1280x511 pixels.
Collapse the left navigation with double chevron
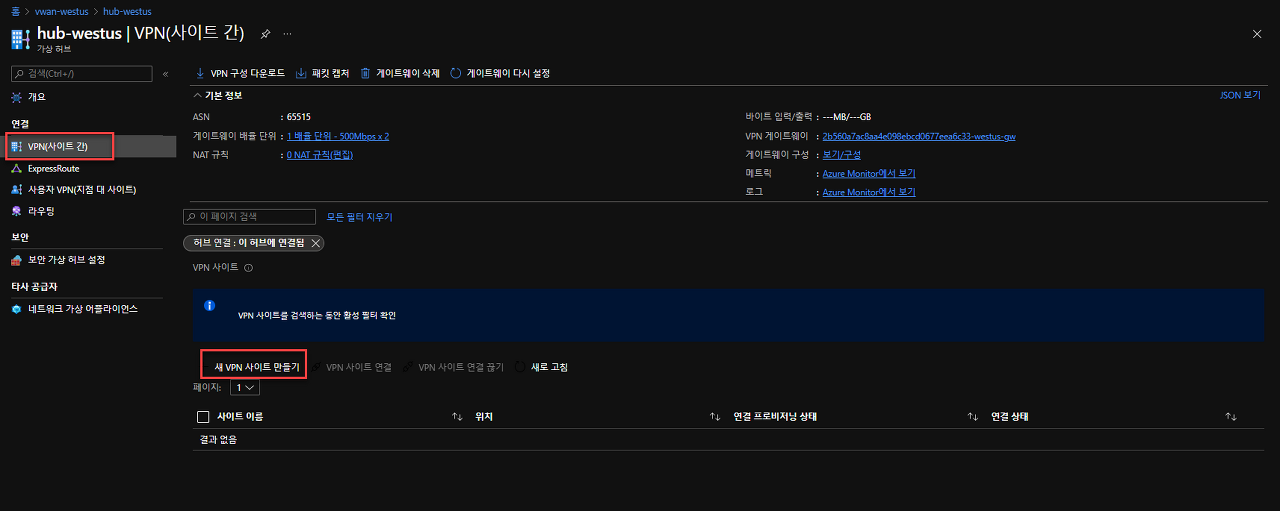pyautogui.click(x=166, y=74)
